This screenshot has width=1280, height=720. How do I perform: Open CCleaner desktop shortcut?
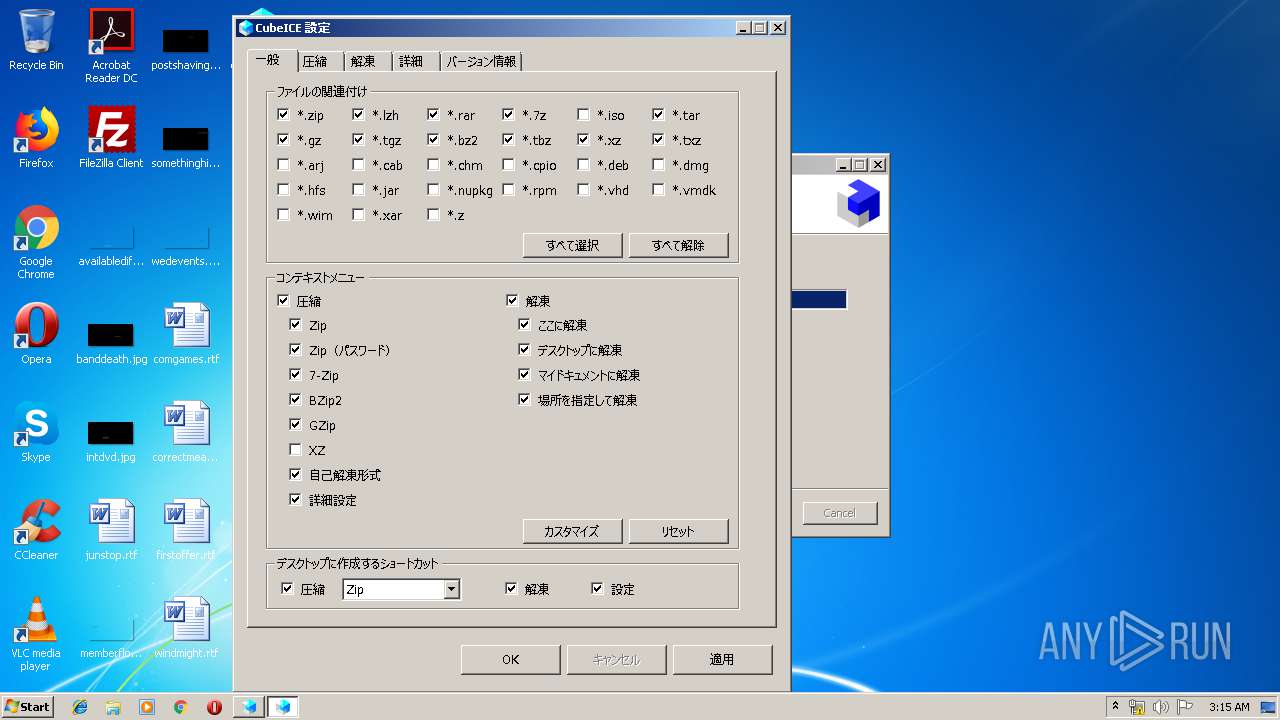36,530
